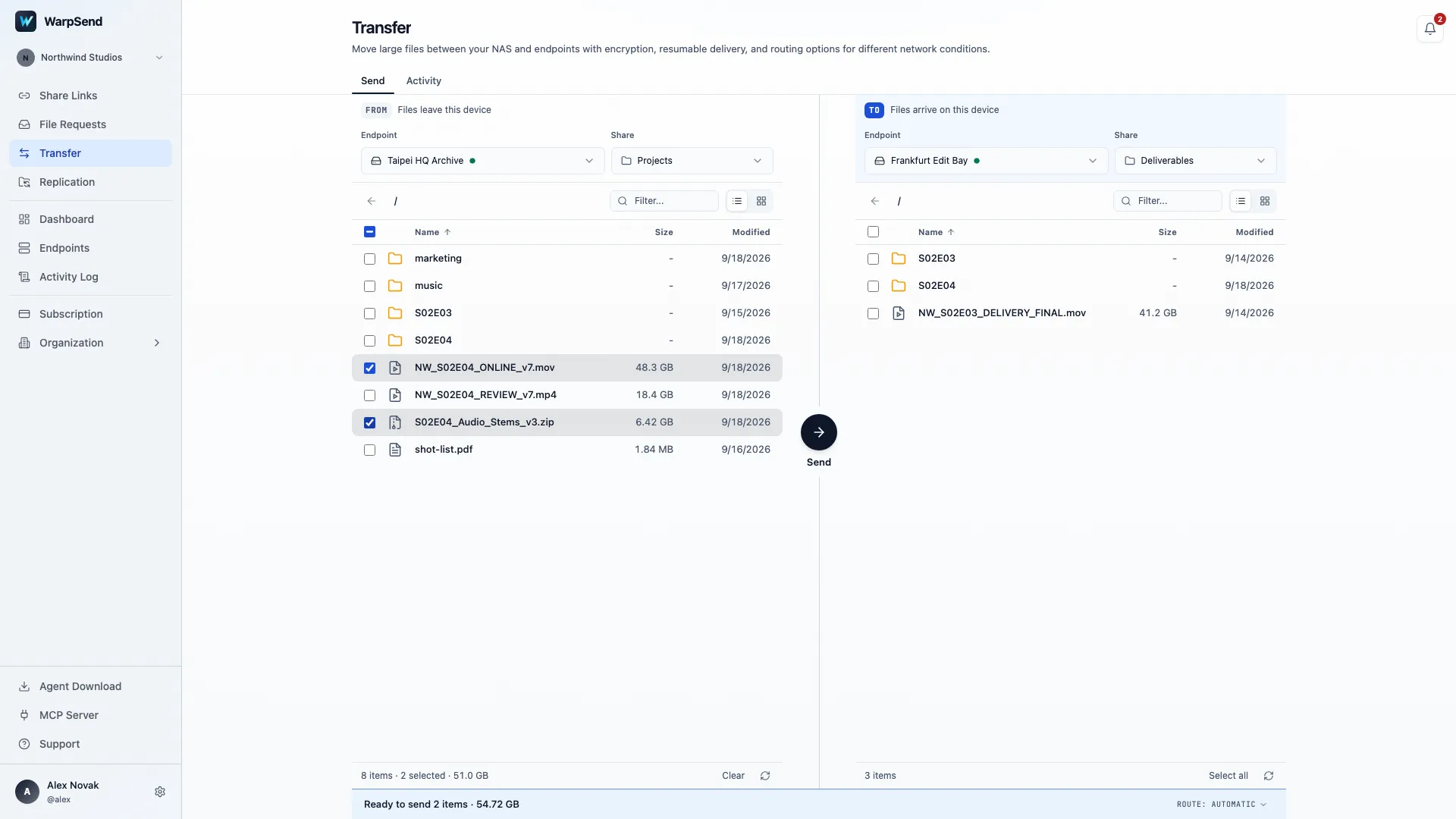Go to the Dashboard page

(90, 219)
